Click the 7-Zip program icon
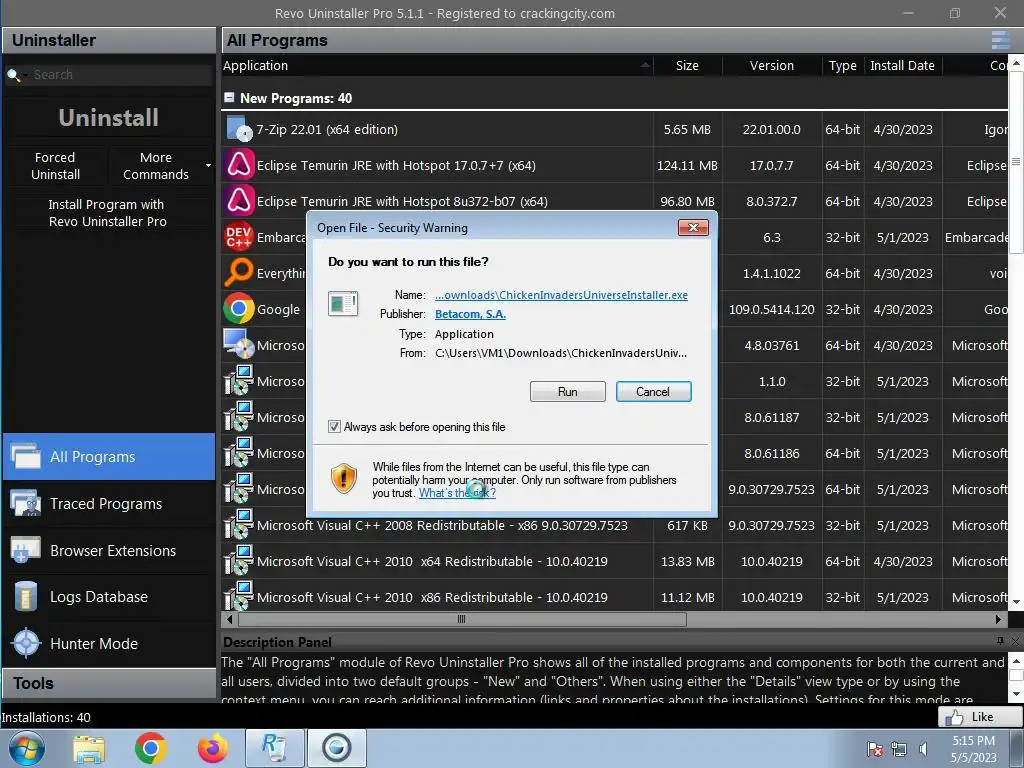Screen dimensions: 1024x768 coord(239,129)
